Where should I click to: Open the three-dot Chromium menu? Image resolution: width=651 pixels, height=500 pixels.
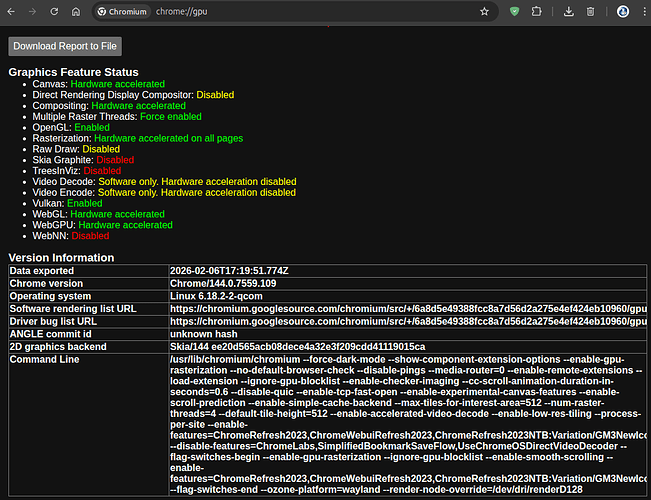[x=644, y=12]
